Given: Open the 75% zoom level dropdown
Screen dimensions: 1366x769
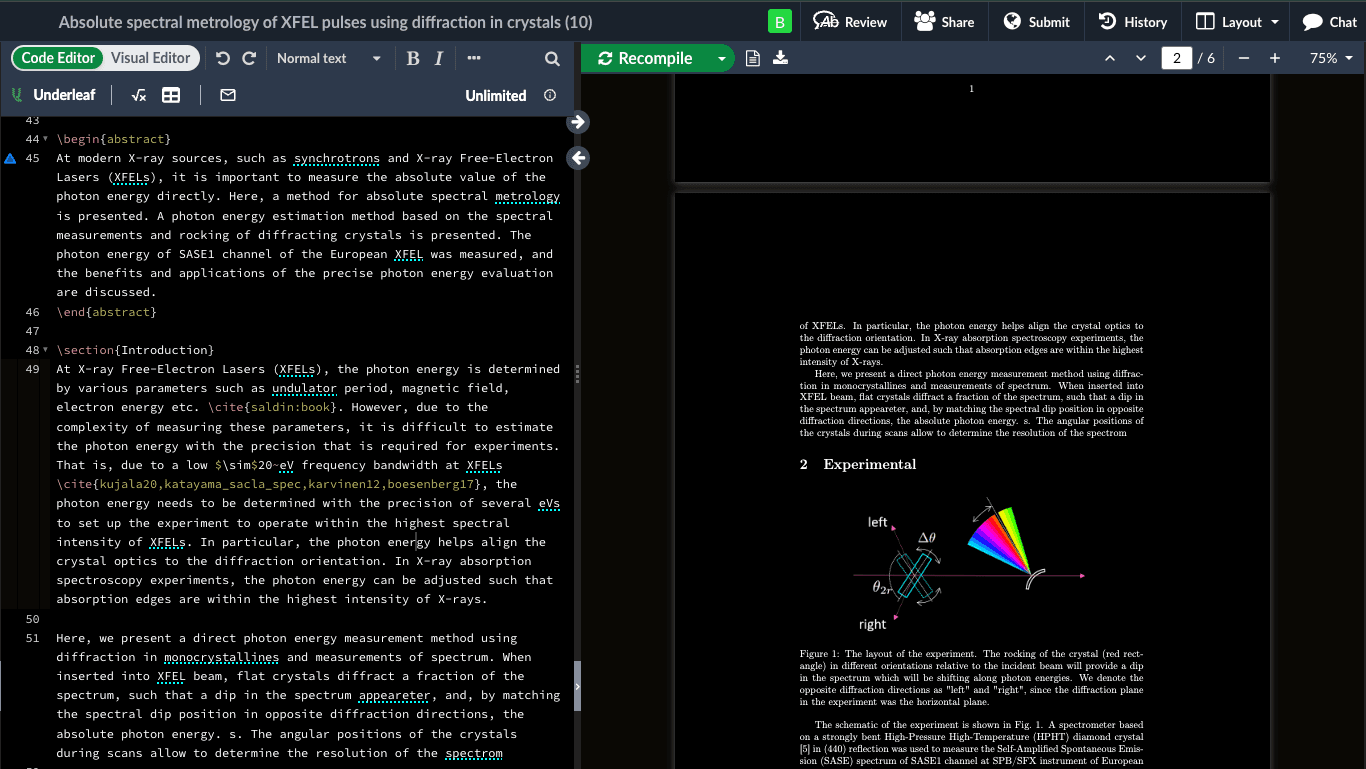Looking at the screenshot, I should 1331,58.
